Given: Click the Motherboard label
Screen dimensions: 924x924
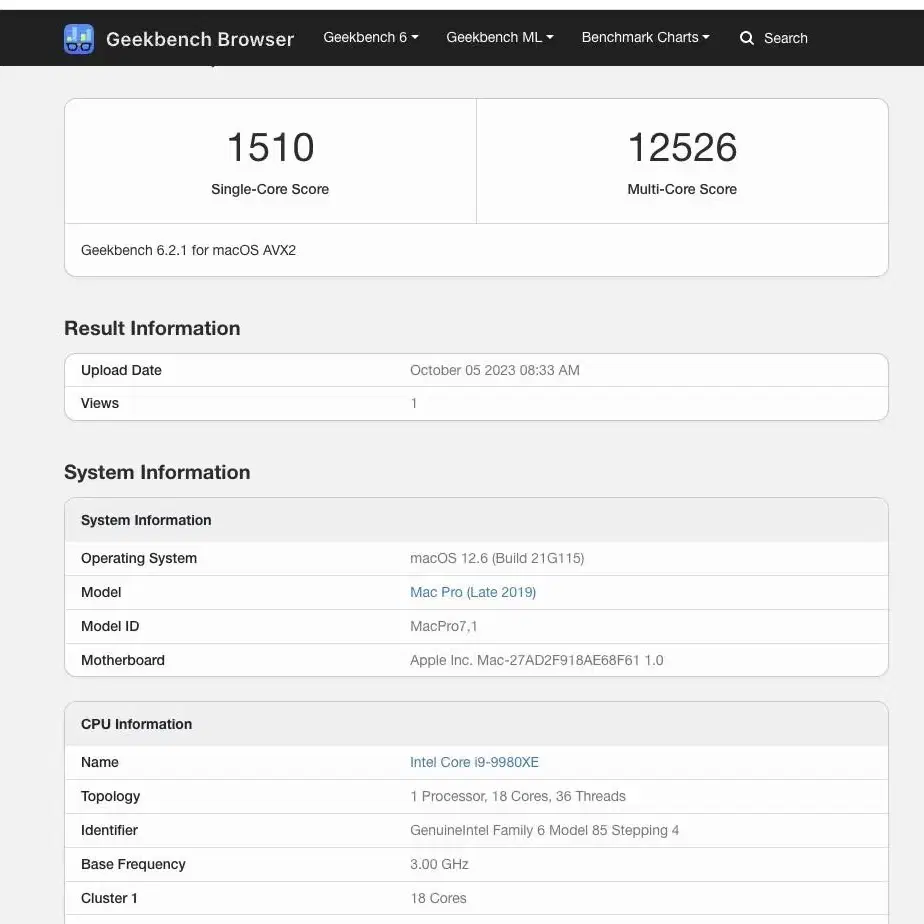Looking at the screenshot, I should click(123, 660).
